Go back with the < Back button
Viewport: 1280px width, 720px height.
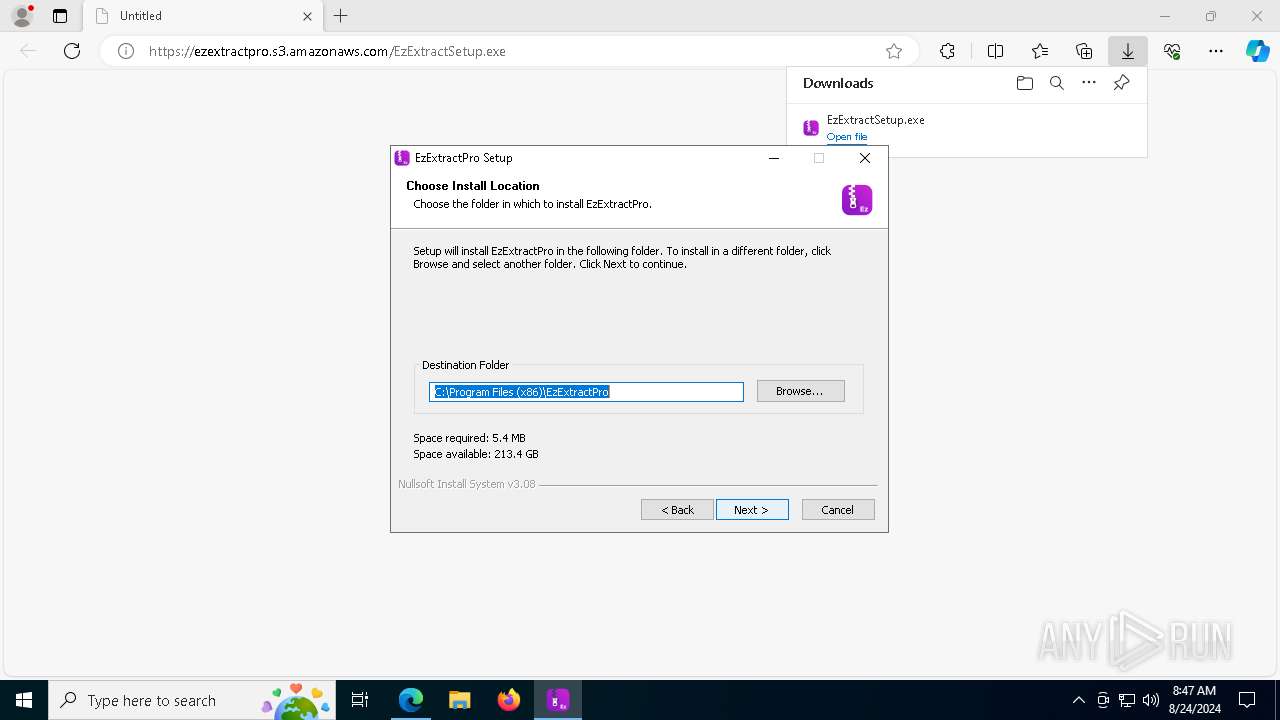pyautogui.click(x=677, y=510)
